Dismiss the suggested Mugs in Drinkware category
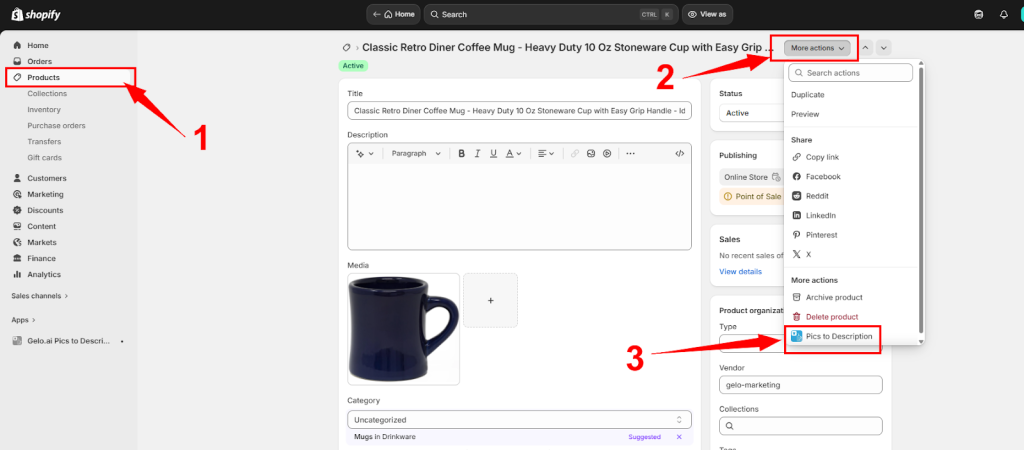The image size is (1024, 450). (x=679, y=437)
